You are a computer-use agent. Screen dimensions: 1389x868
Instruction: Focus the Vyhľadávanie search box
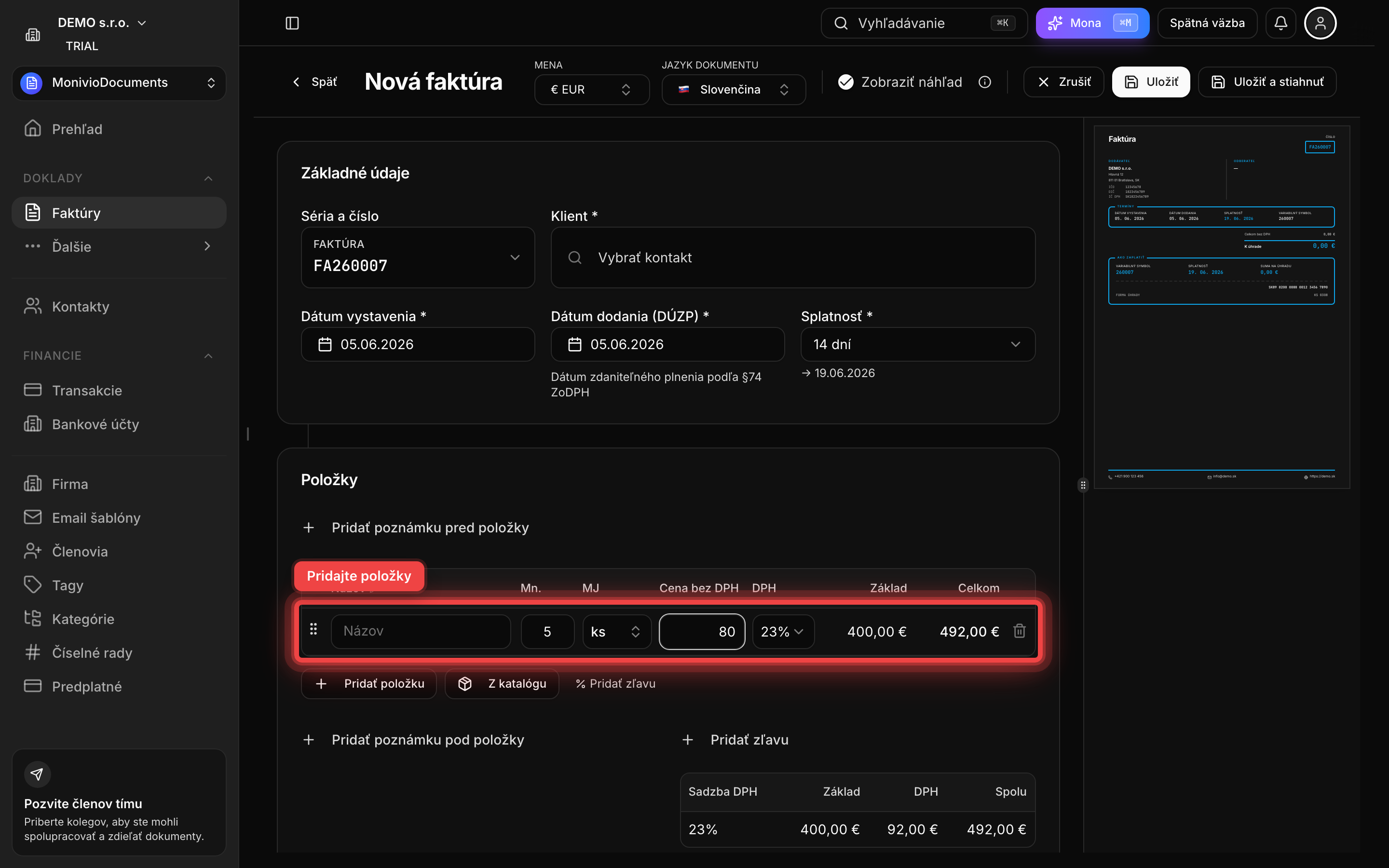(924, 23)
